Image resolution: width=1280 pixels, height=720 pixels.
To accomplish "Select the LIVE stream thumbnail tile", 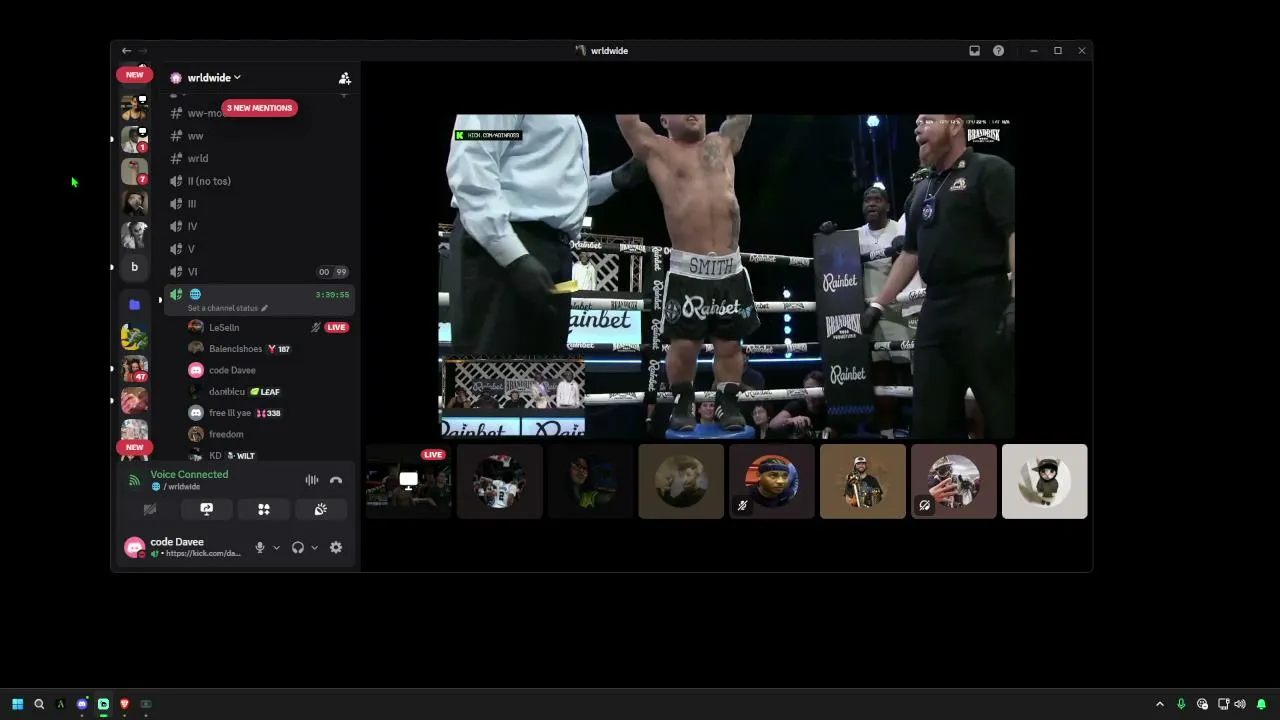I will click(x=409, y=481).
